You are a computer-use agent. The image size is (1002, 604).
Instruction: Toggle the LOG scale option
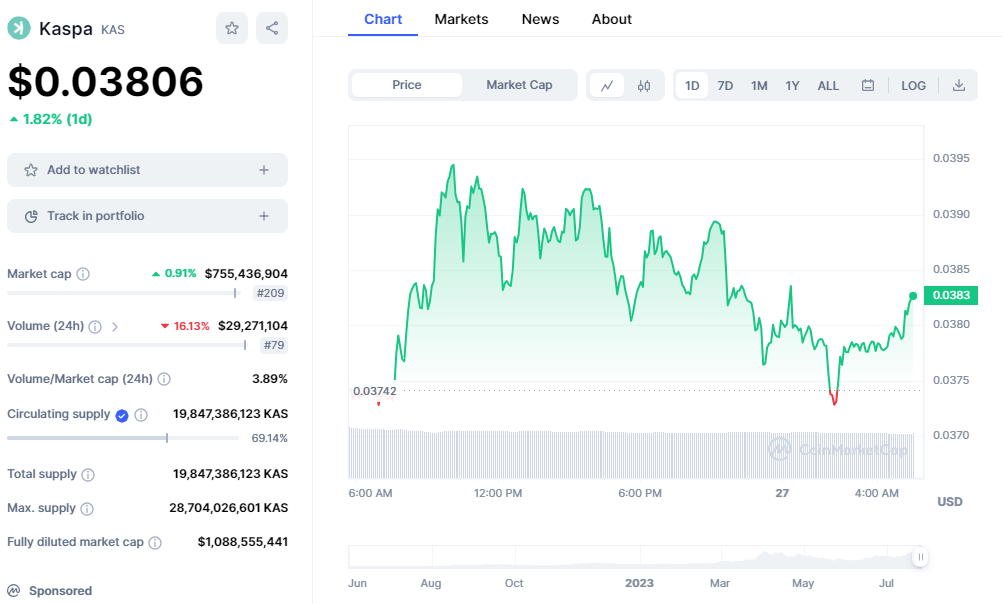913,86
